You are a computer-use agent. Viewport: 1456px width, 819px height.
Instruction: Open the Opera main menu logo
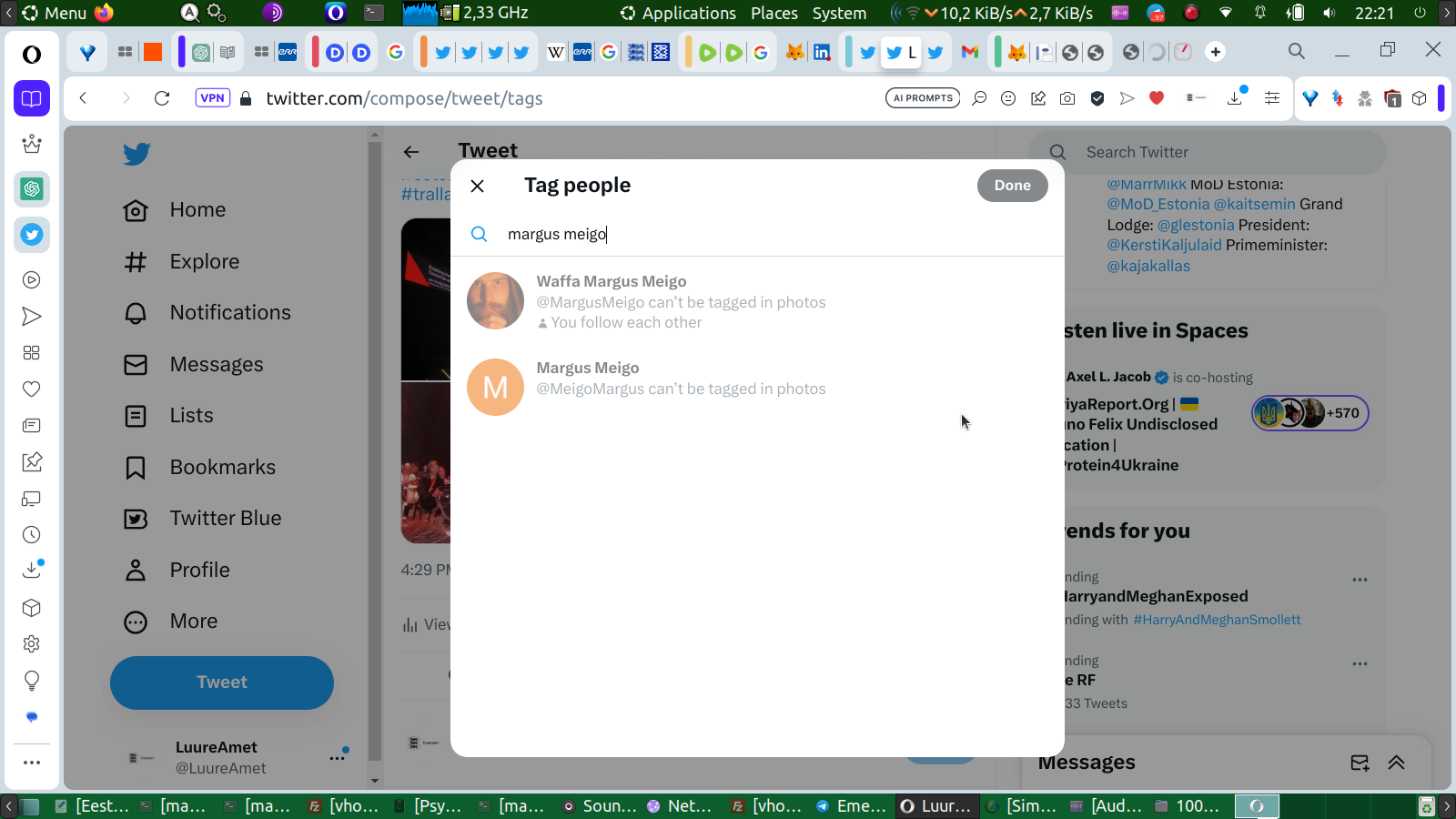point(32,55)
